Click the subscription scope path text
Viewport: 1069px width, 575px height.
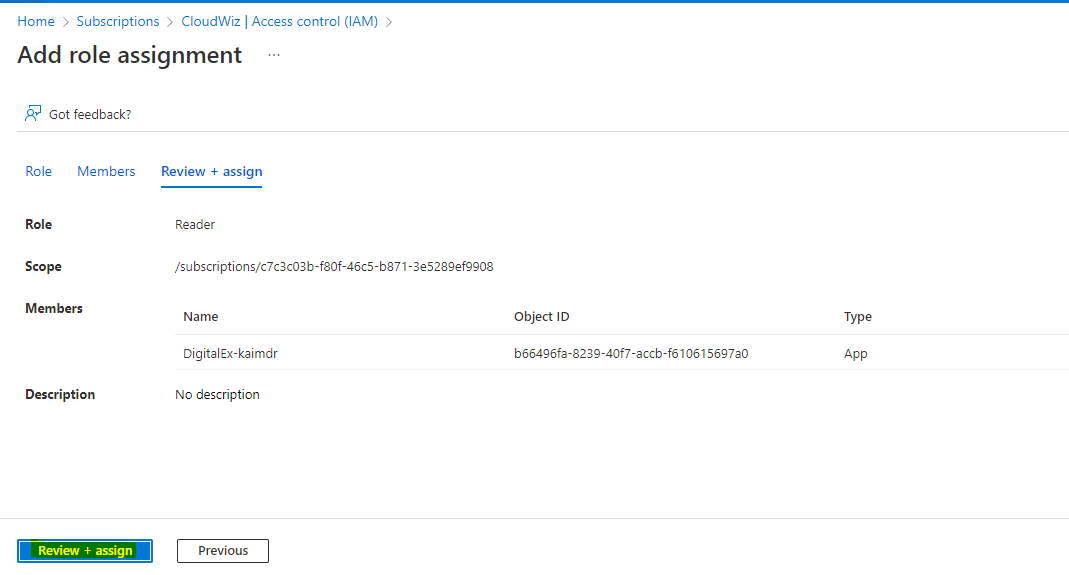click(334, 267)
